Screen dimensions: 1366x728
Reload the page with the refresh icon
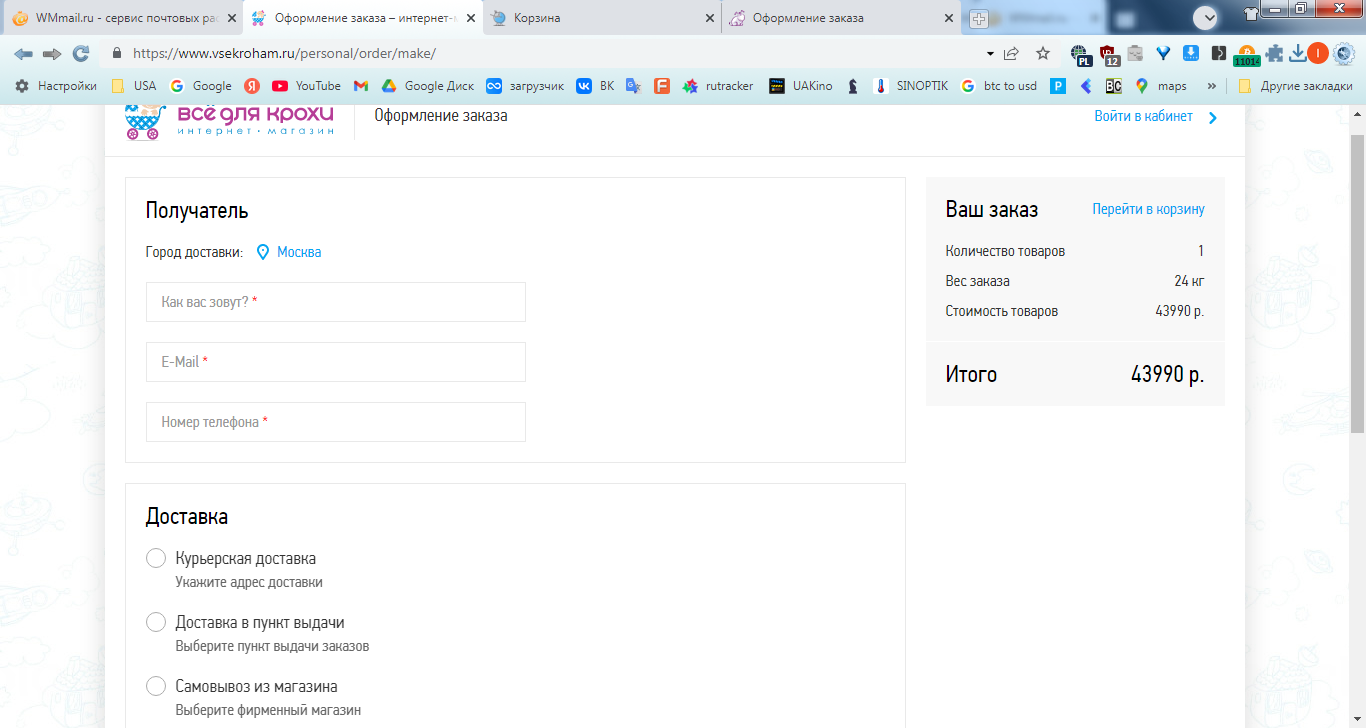81,53
